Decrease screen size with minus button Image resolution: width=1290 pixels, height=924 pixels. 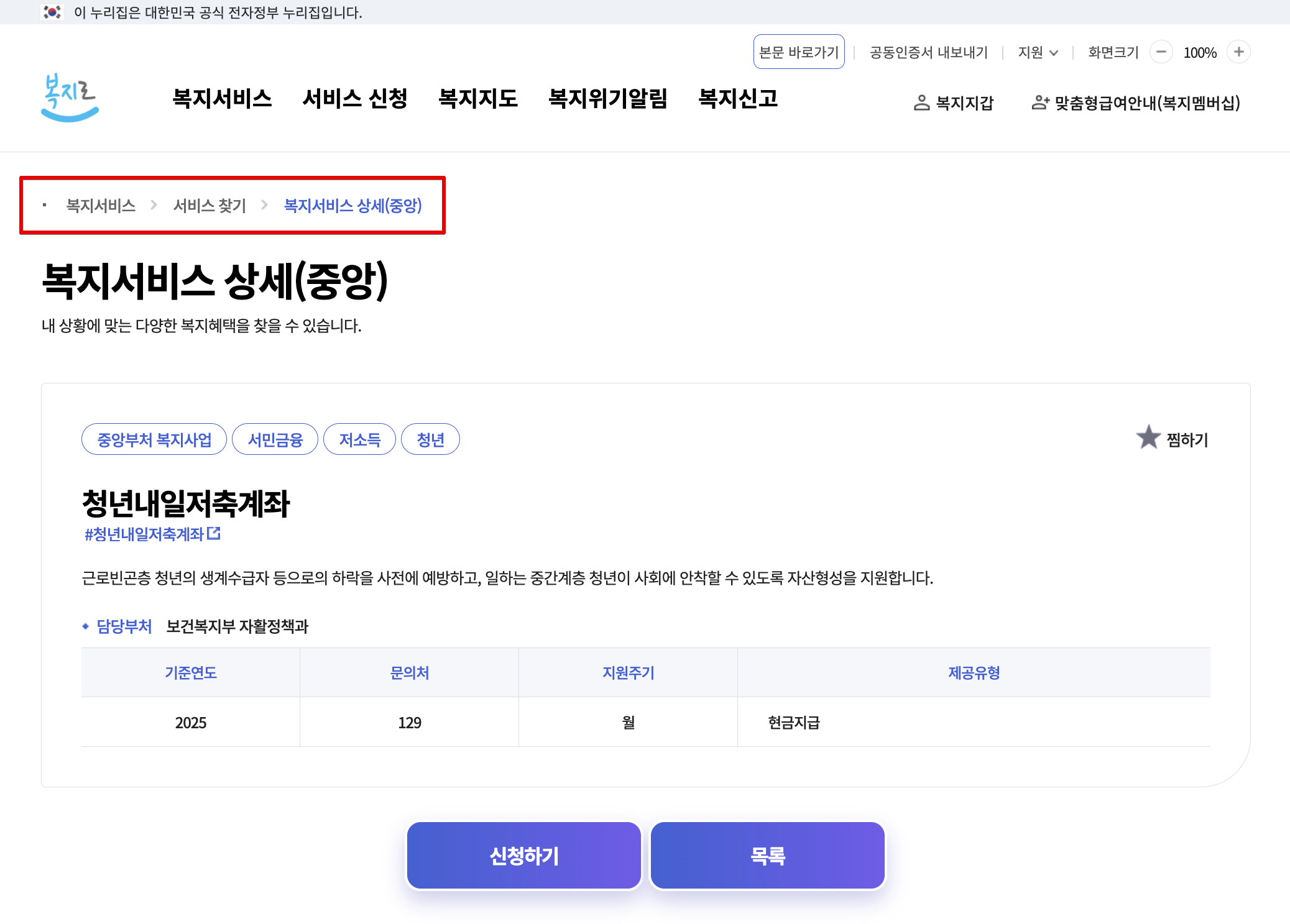pyautogui.click(x=1161, y=52)
